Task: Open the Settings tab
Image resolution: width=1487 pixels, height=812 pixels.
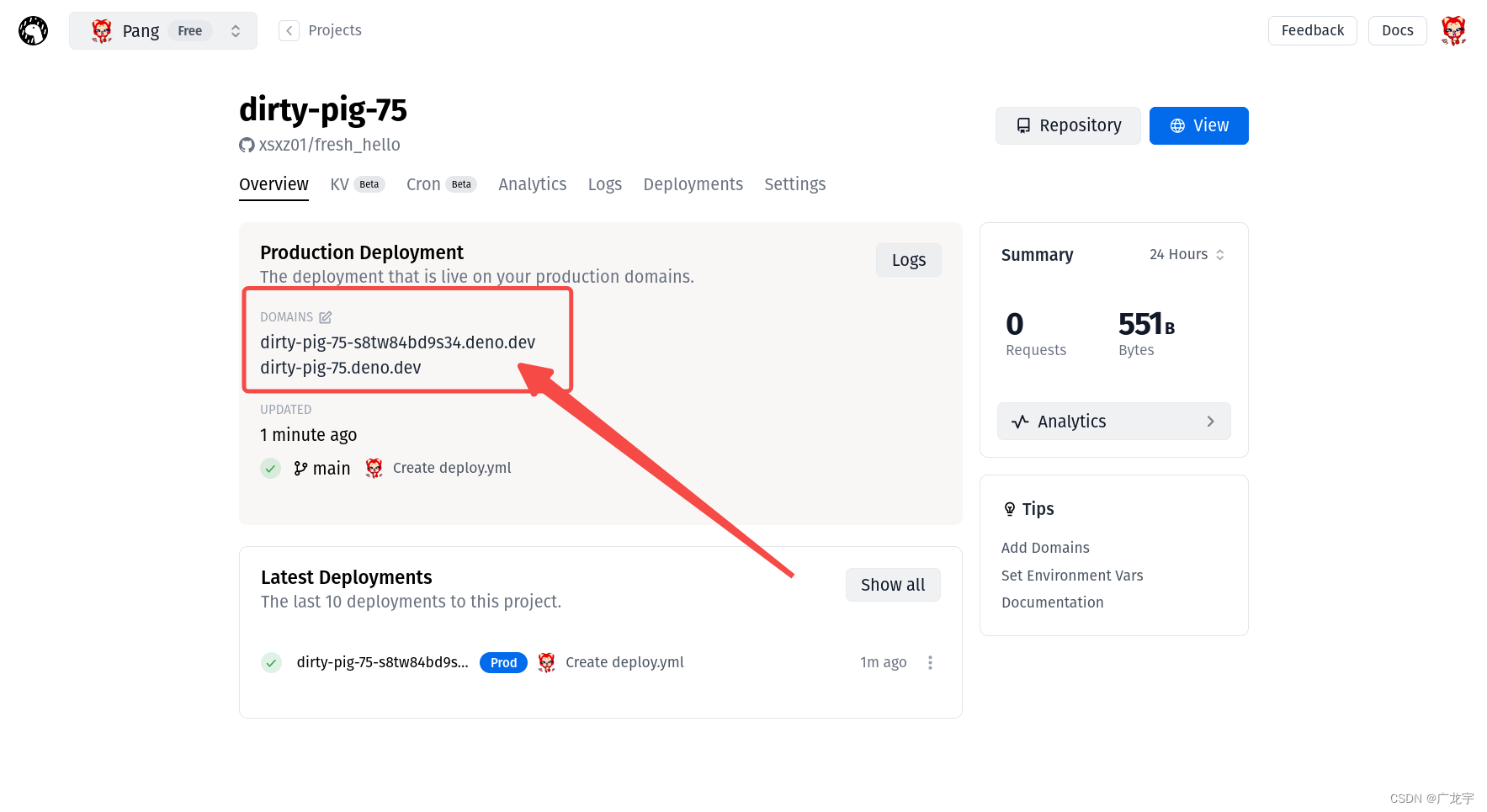Action: pos(794,184)
